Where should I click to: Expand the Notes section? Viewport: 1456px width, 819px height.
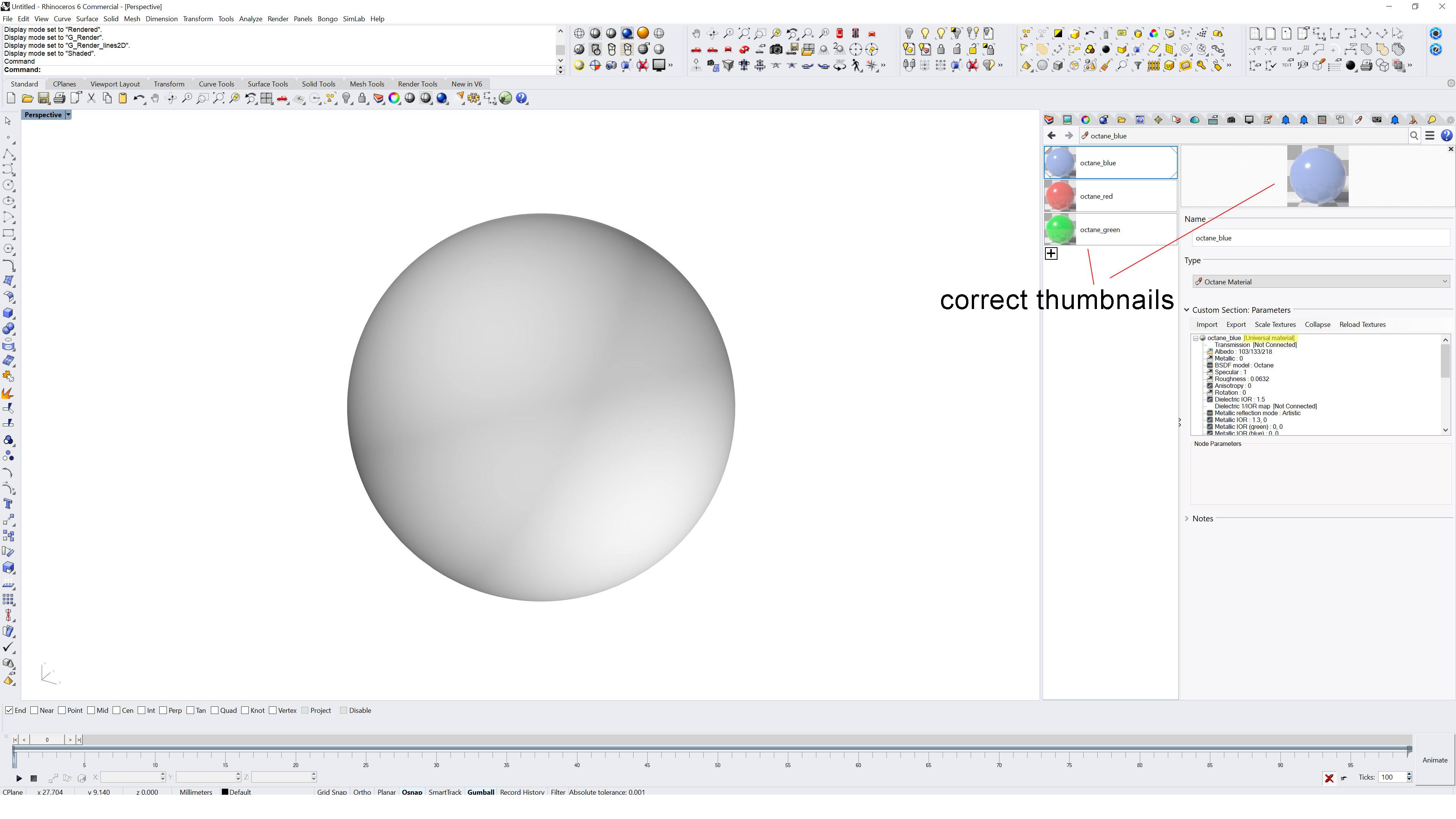click(x=1187, y=518)
